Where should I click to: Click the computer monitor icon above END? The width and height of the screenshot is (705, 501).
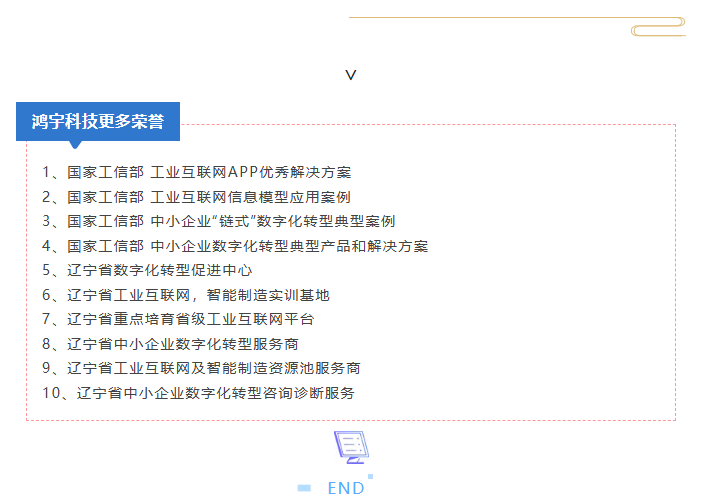349,447
